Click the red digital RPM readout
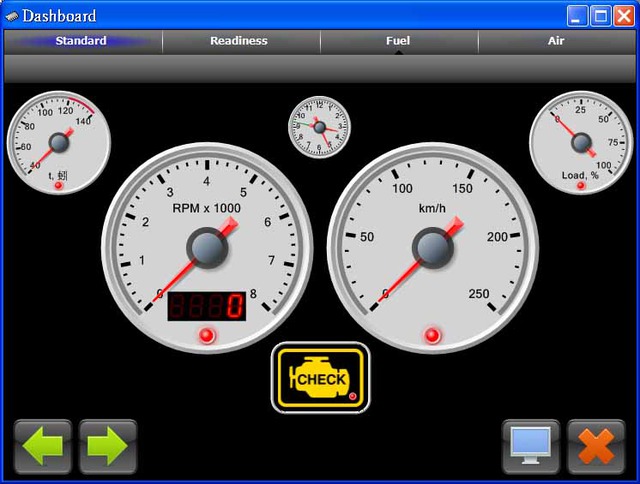640x484 pixels. [207, 305]
